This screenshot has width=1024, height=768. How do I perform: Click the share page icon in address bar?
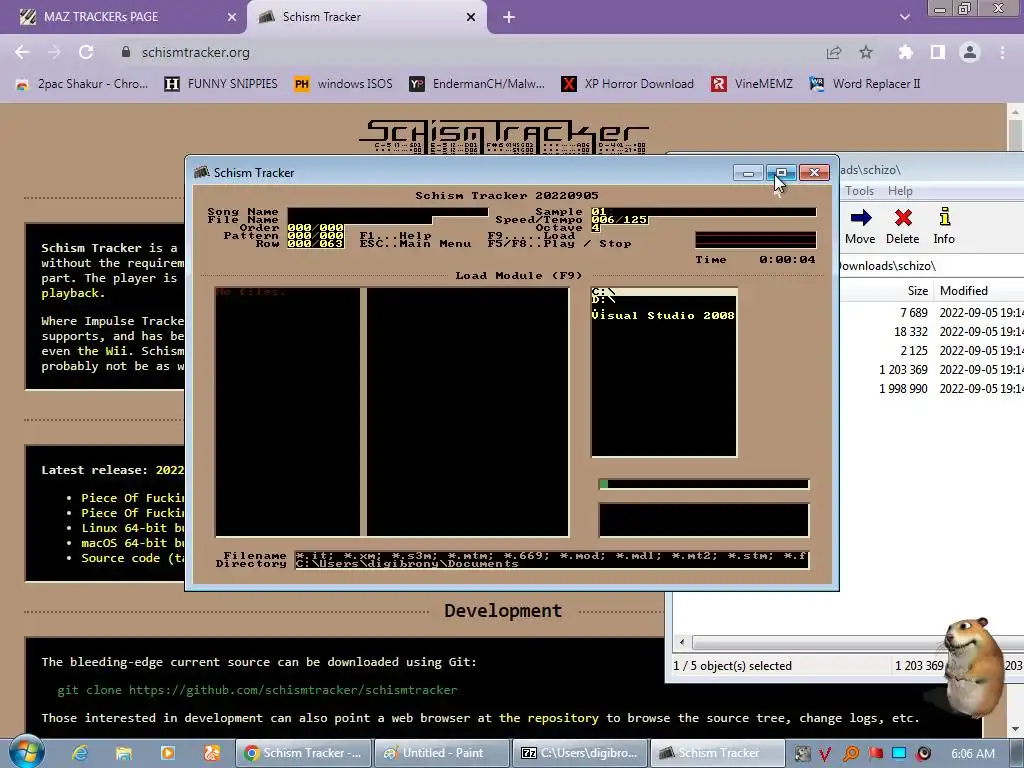pos(834,52)
